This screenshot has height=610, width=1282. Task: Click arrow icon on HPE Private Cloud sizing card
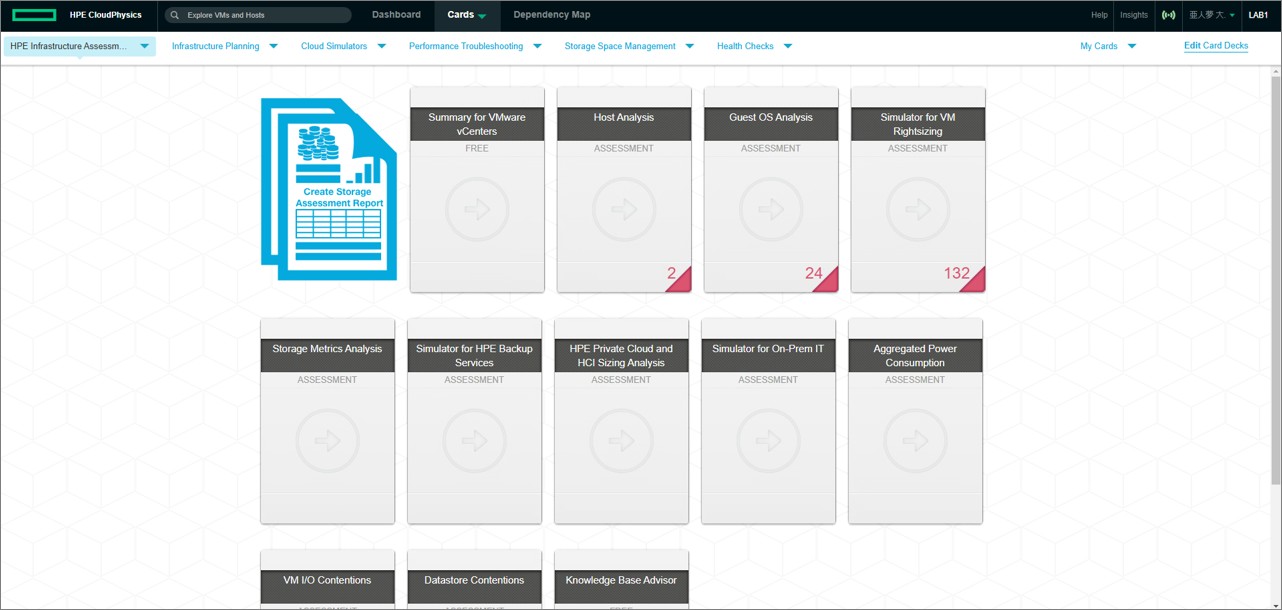pos(622,440)
